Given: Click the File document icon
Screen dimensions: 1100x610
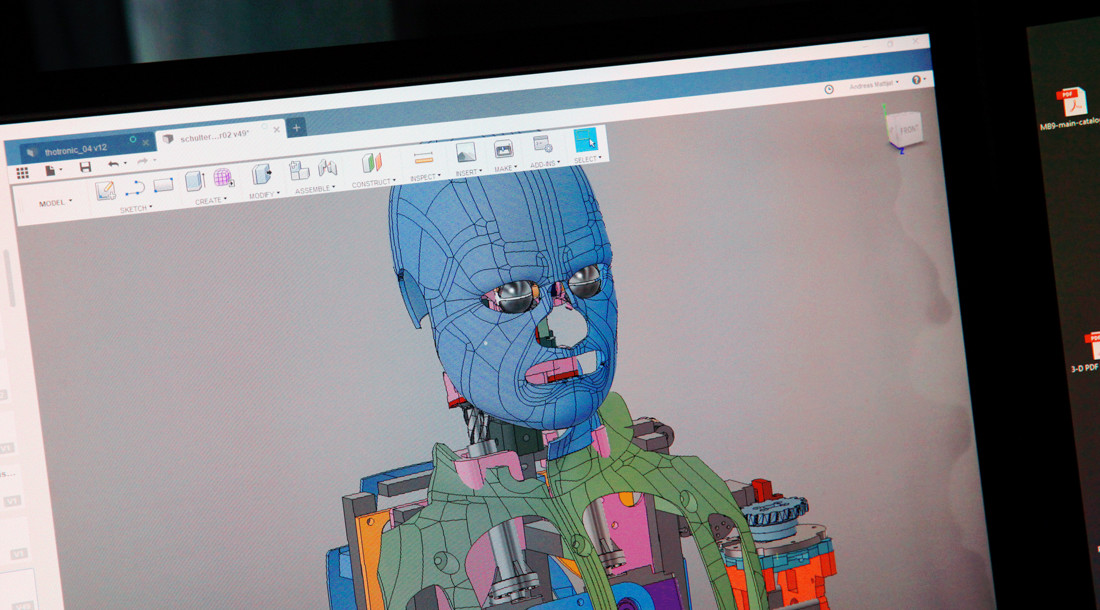Looking at the screenshot, I should (x=50, y=170).
